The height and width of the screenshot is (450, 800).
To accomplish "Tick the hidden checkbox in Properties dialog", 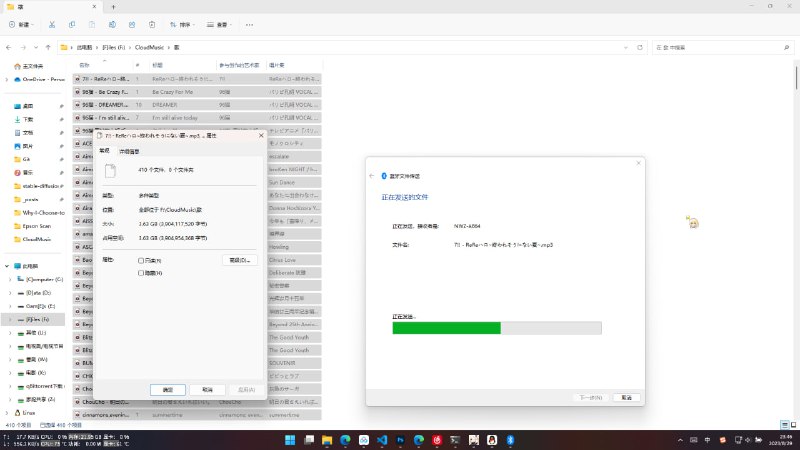I will [141, 273].
